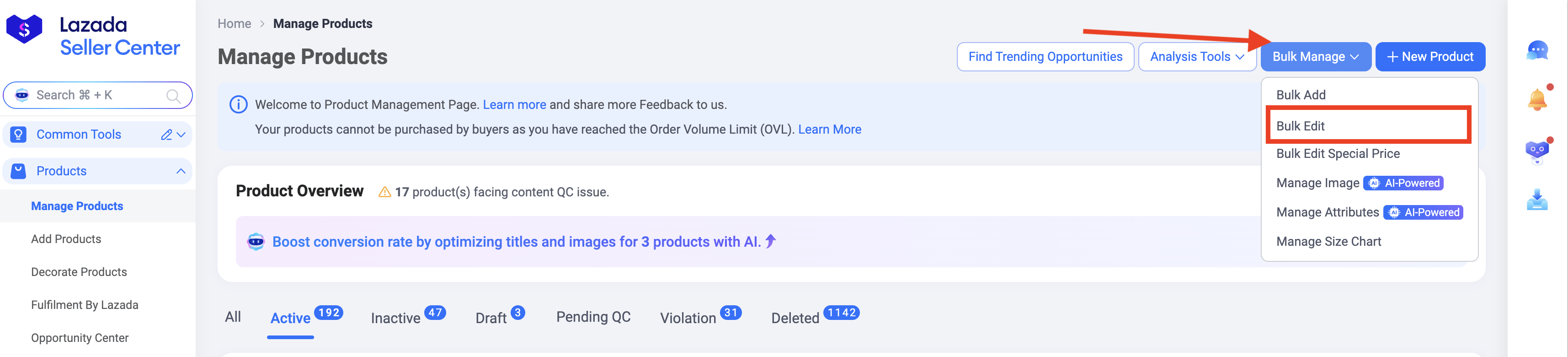Select Manage Size Chart menu option

(x=1330, y=241)
